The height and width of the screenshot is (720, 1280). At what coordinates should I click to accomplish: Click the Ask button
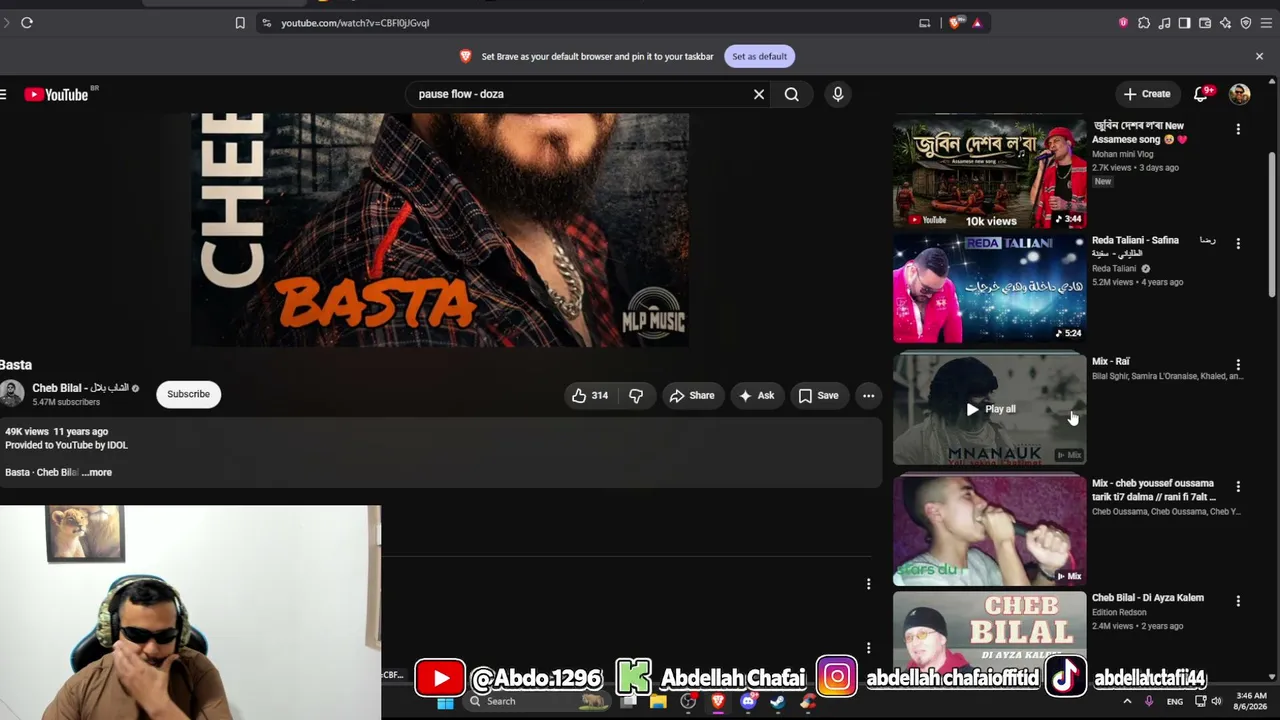coord(756,396)
